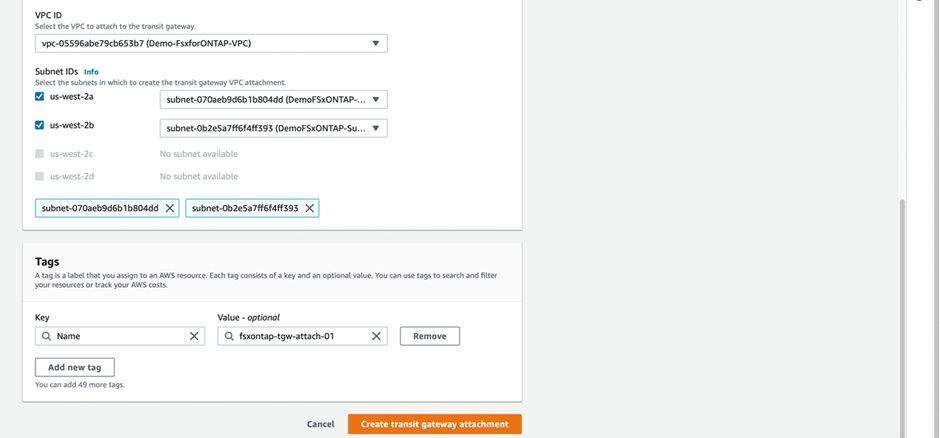Toggle the us-west-2d availability zone checkbox
The height and width of the screenshot is (438, 940).
point(40,176)
